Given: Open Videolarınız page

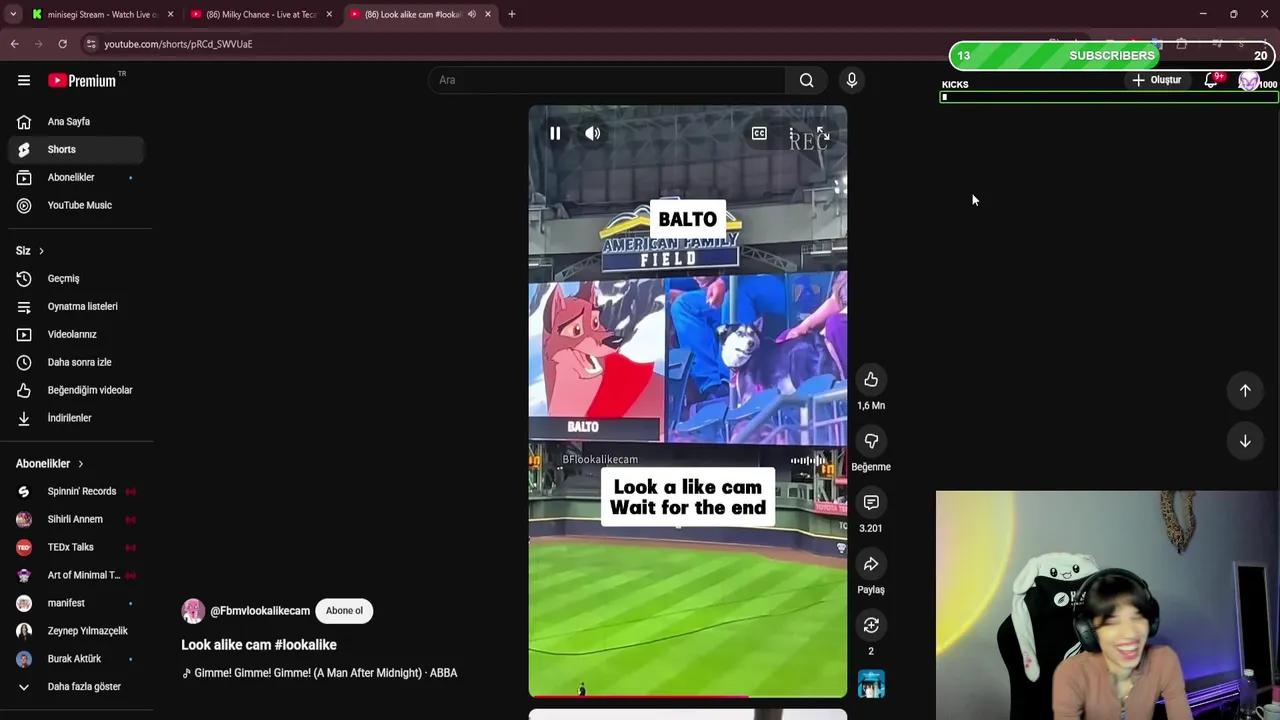Looking at the screenshot, I should (x=76, y=334).
